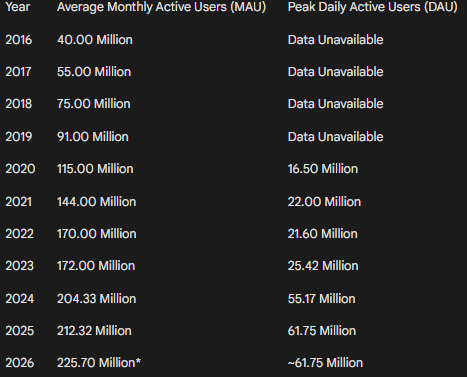This screenshot has width=467, height=377.
Task: Click the Average Monthly Active Users header
Action: pos(161,7)
